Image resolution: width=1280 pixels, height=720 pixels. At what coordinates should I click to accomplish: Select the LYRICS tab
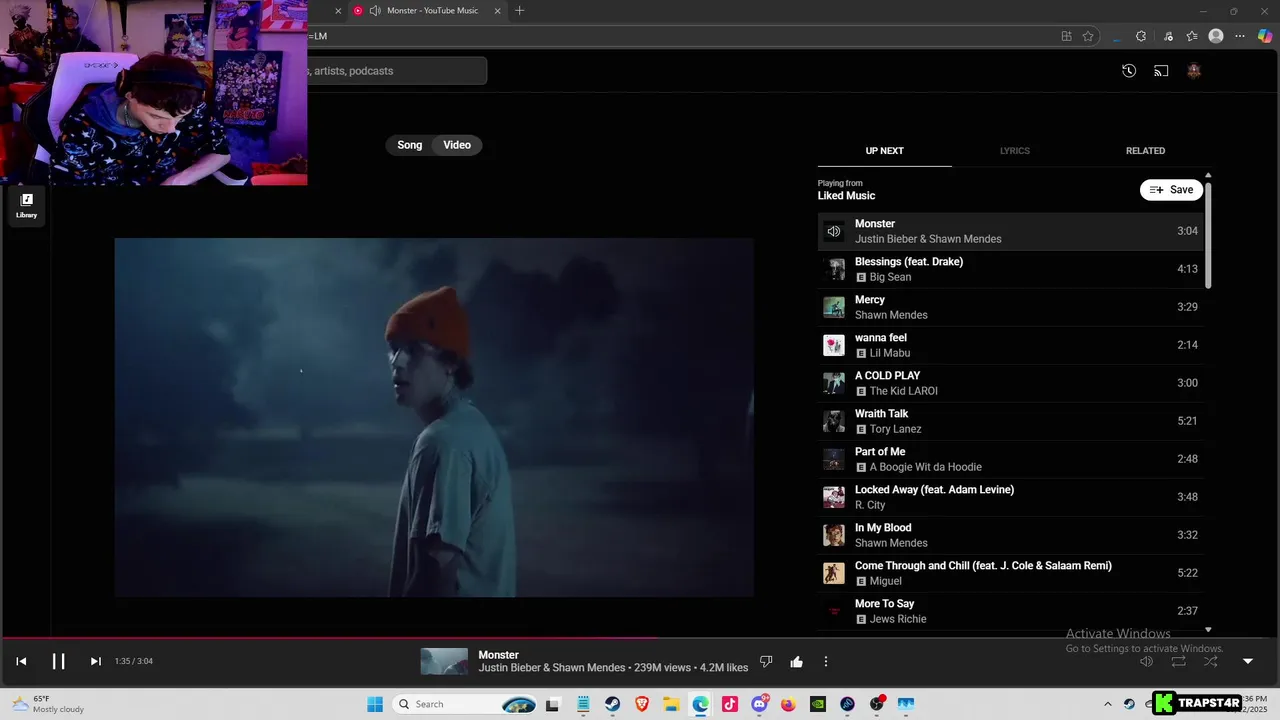tap(1015, 151)
